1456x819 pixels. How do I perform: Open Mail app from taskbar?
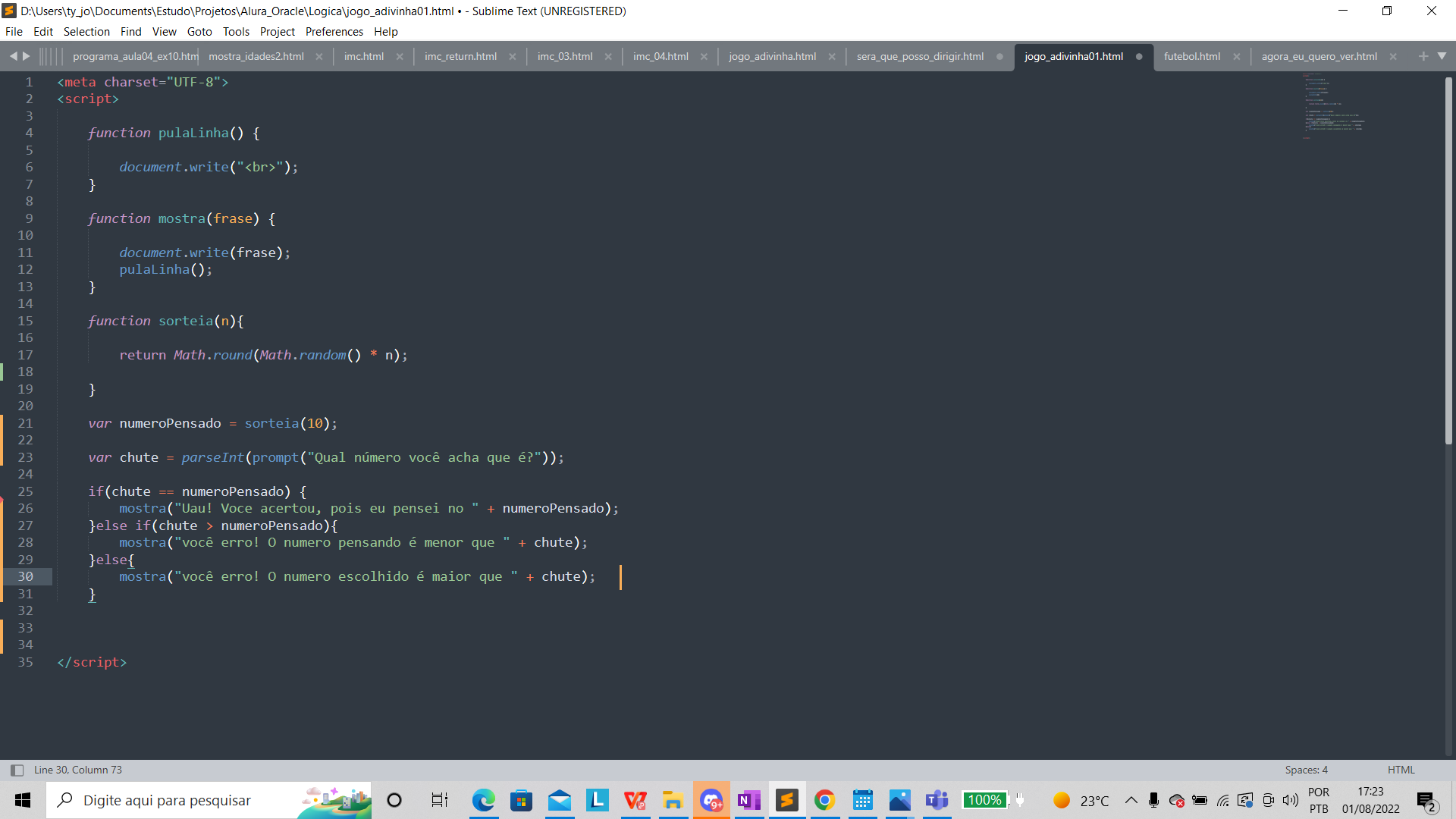point(559,800)
